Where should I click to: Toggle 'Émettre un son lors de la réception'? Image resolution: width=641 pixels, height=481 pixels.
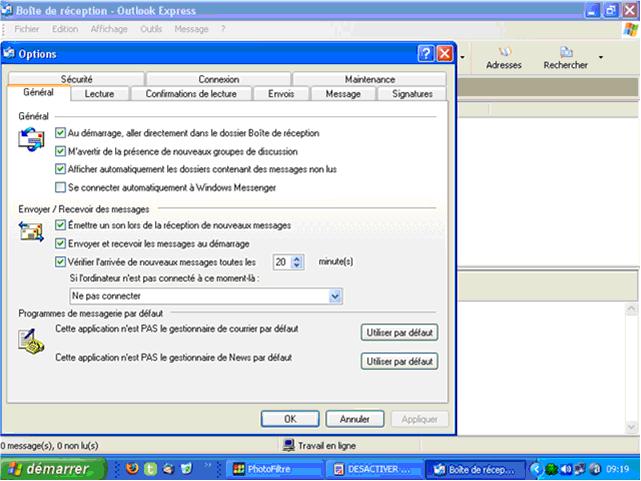coord(60,225)
